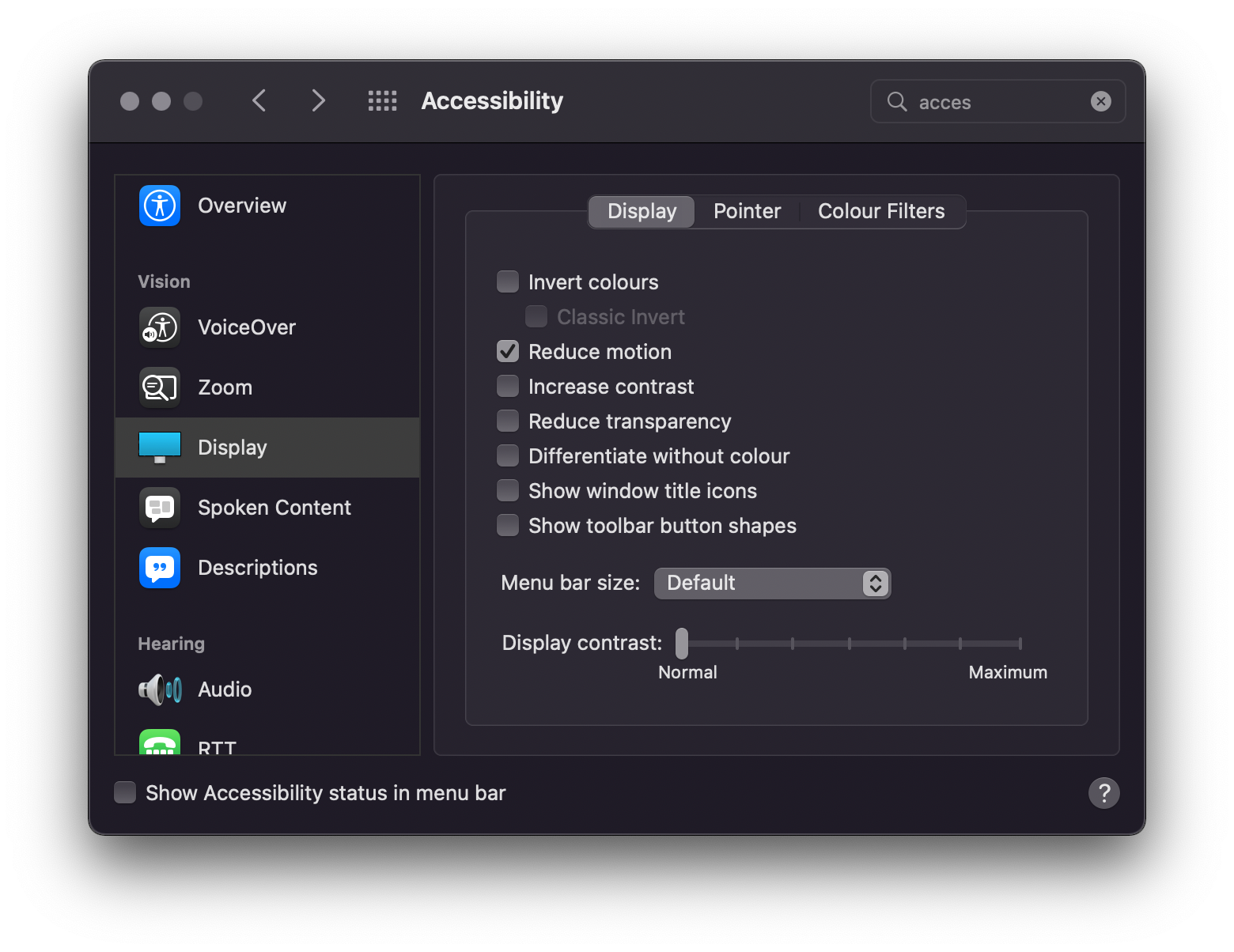Check Show Accessibility status in menu bar

coord(124,792)
